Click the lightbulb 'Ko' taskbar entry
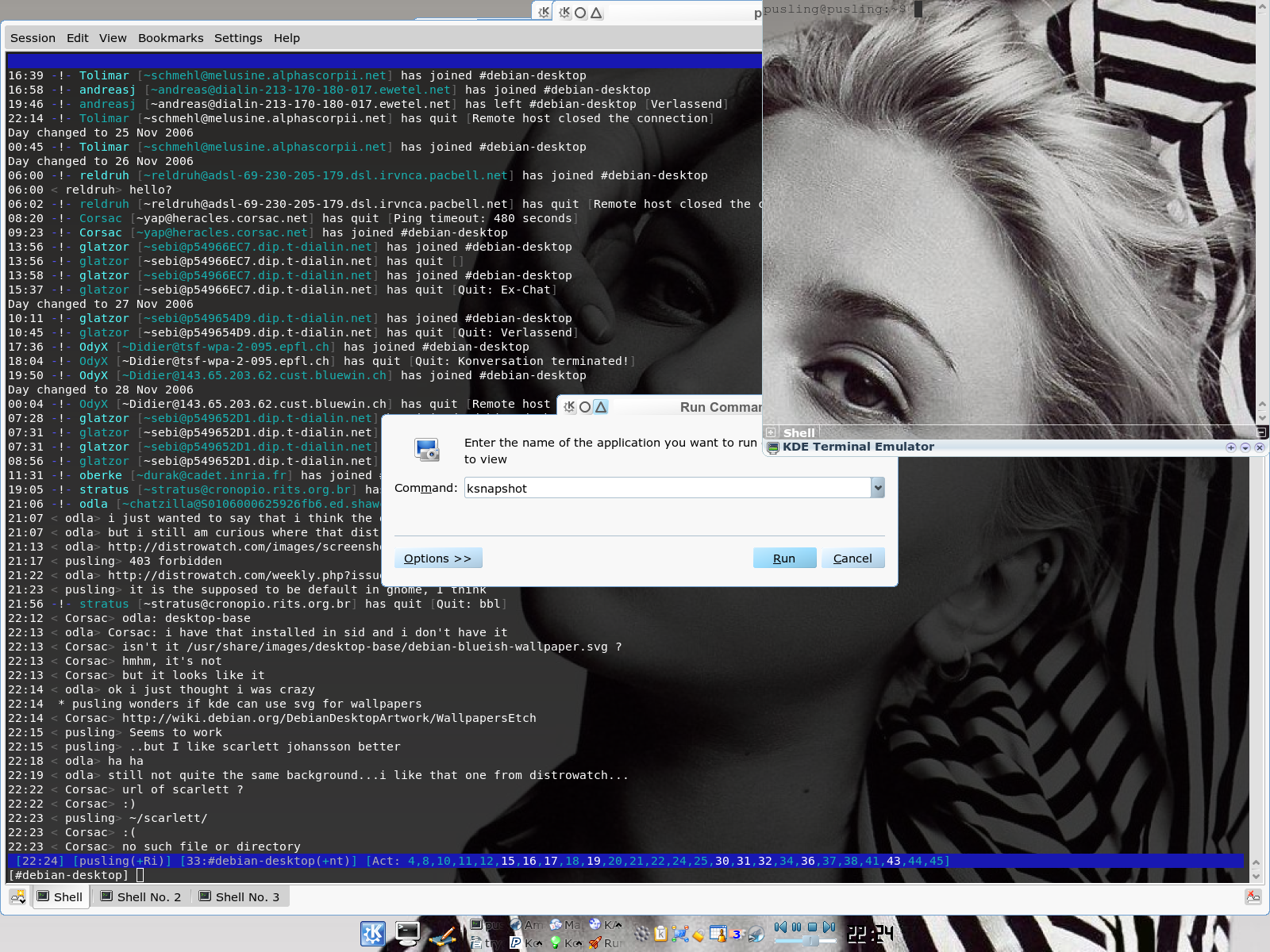Image resolution: width=1270 pixels, height=952 pixels. [565, 942]
